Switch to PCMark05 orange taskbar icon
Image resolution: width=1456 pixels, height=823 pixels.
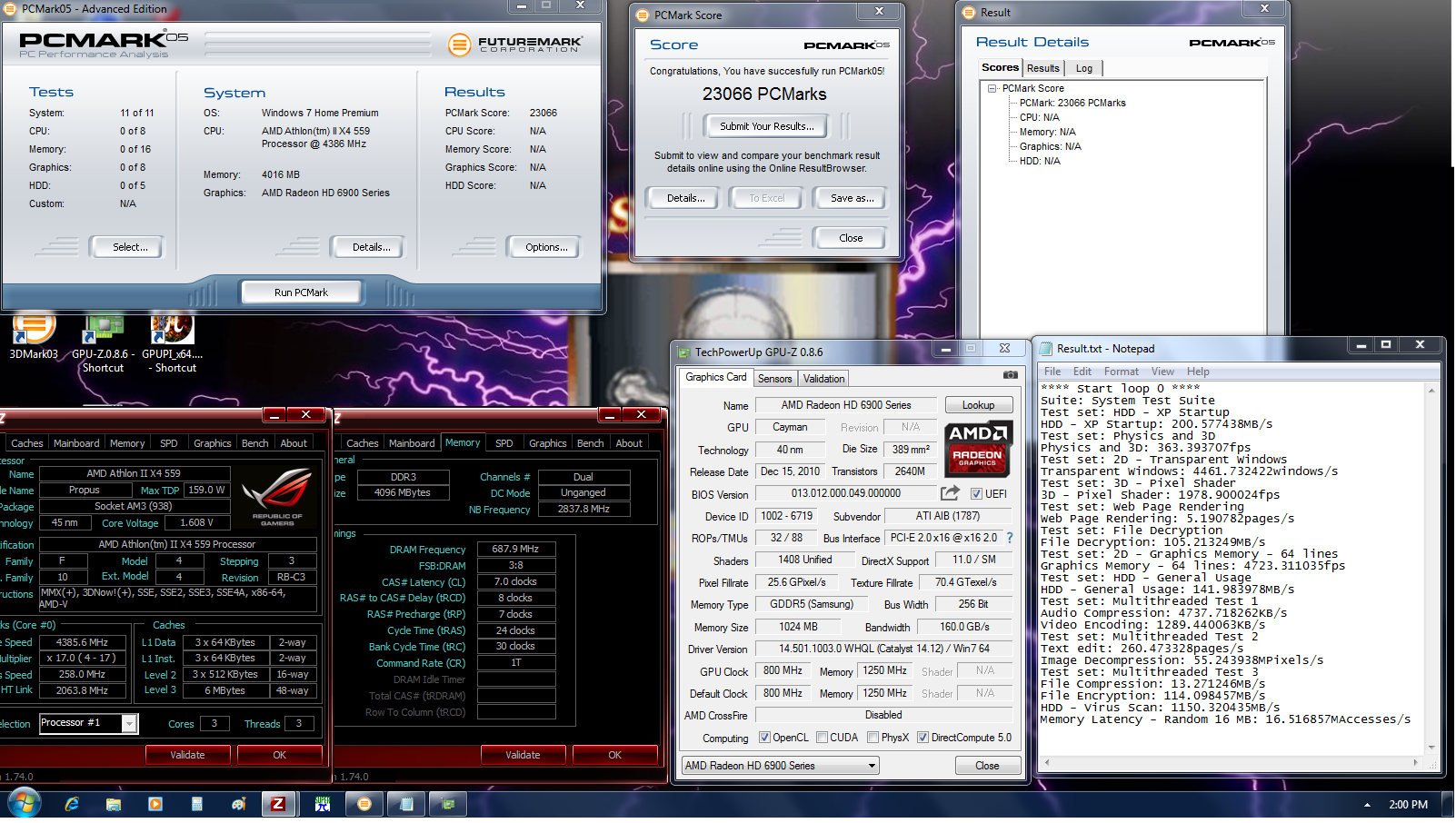tap(364, 804)
